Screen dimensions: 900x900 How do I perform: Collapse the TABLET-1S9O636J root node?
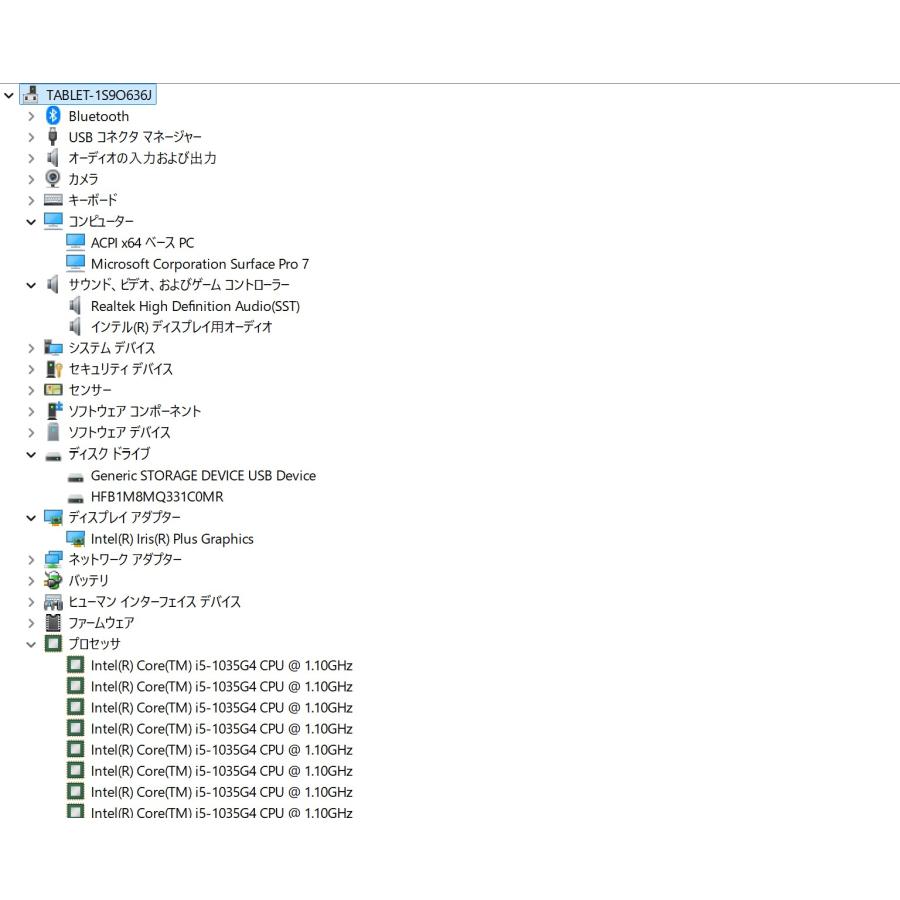coord(9,95)
